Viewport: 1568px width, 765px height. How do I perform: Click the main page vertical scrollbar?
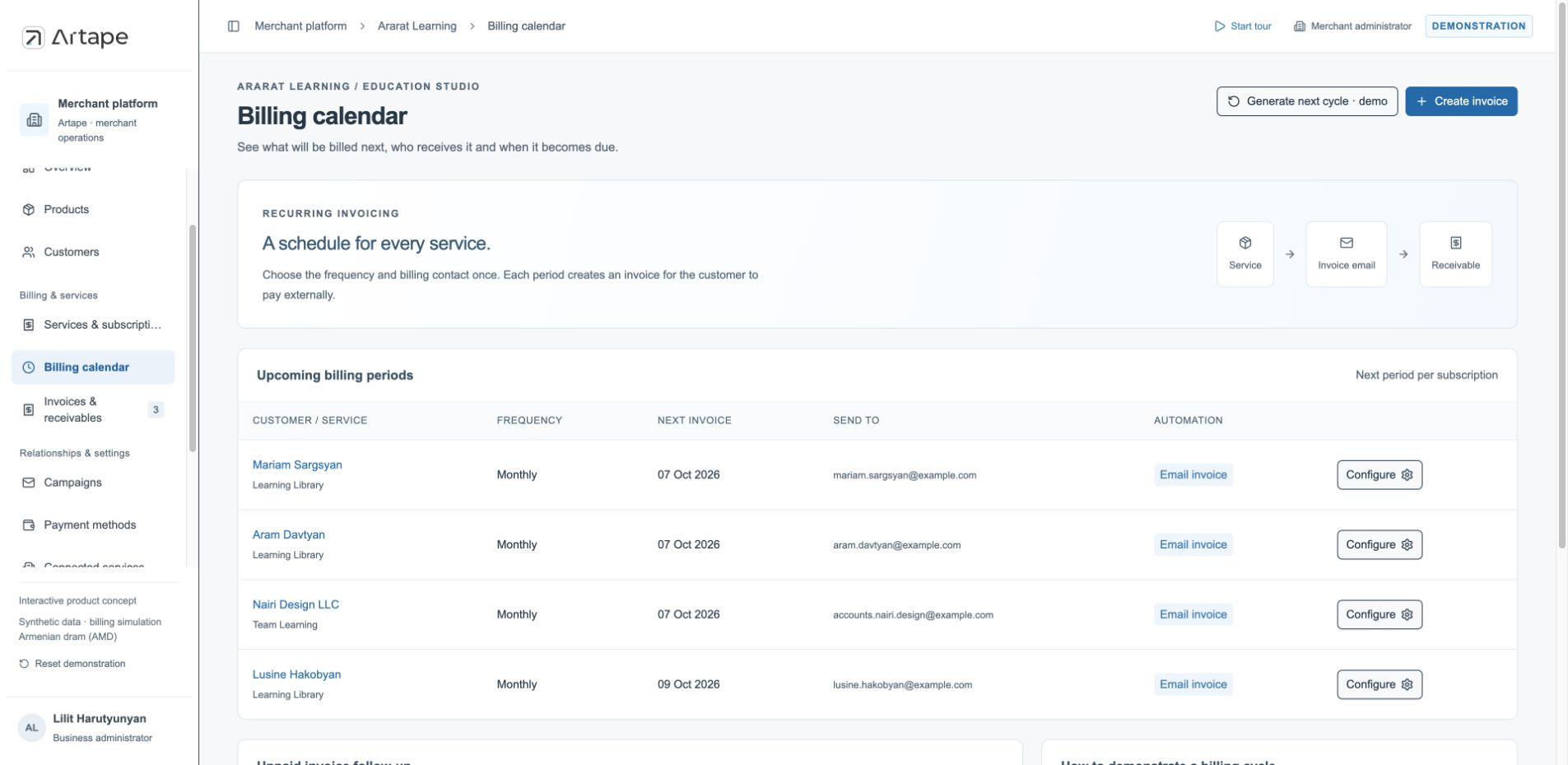(1562, 276)
